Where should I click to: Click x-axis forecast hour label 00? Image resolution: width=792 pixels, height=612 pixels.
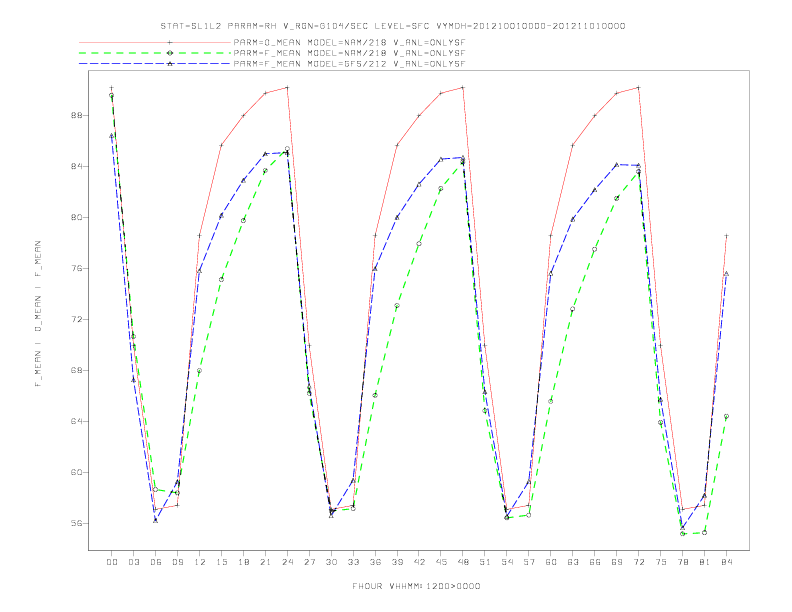[x=112, y=562]
